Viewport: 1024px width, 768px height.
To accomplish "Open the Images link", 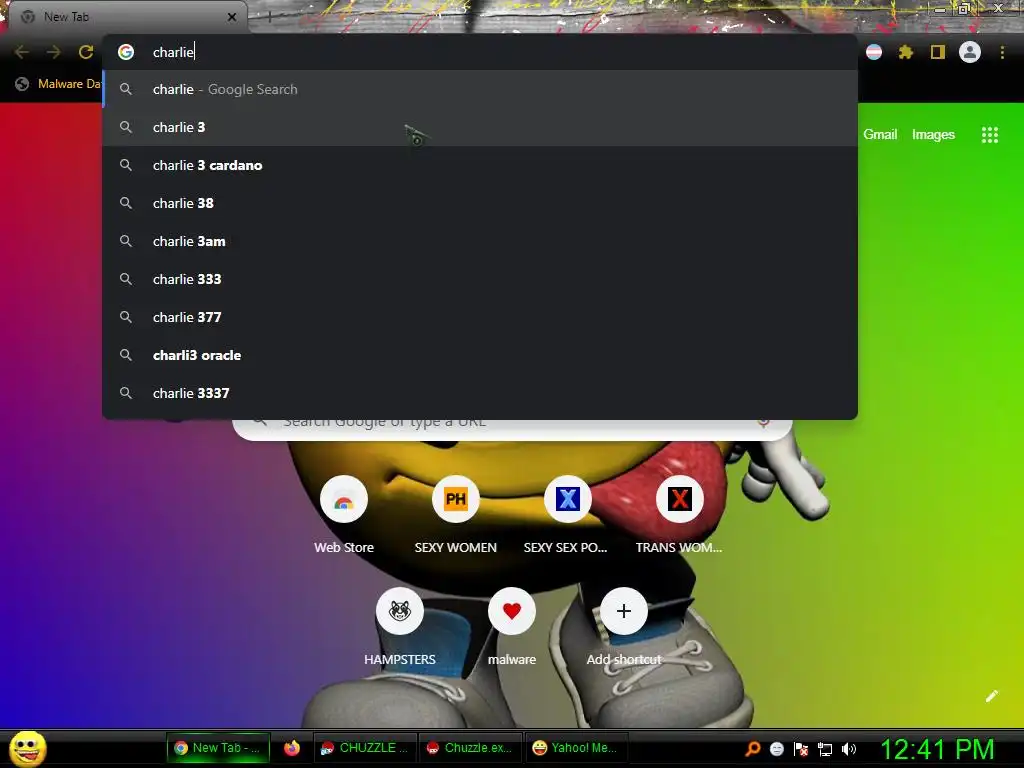I will pyautogui.click(x=933, y=135).
